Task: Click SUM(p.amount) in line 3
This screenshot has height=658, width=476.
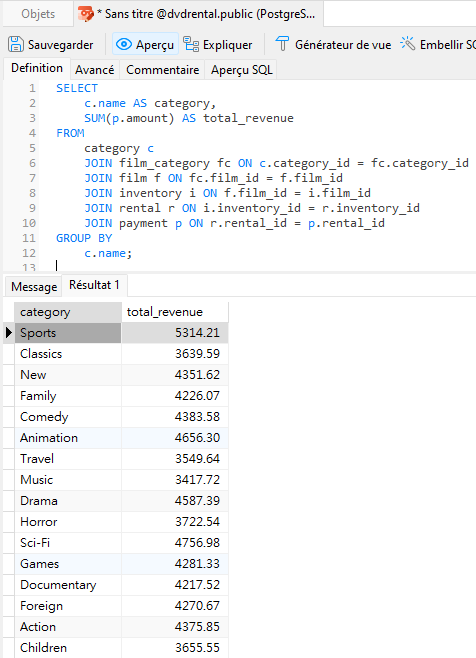Action: pos(129,118)
